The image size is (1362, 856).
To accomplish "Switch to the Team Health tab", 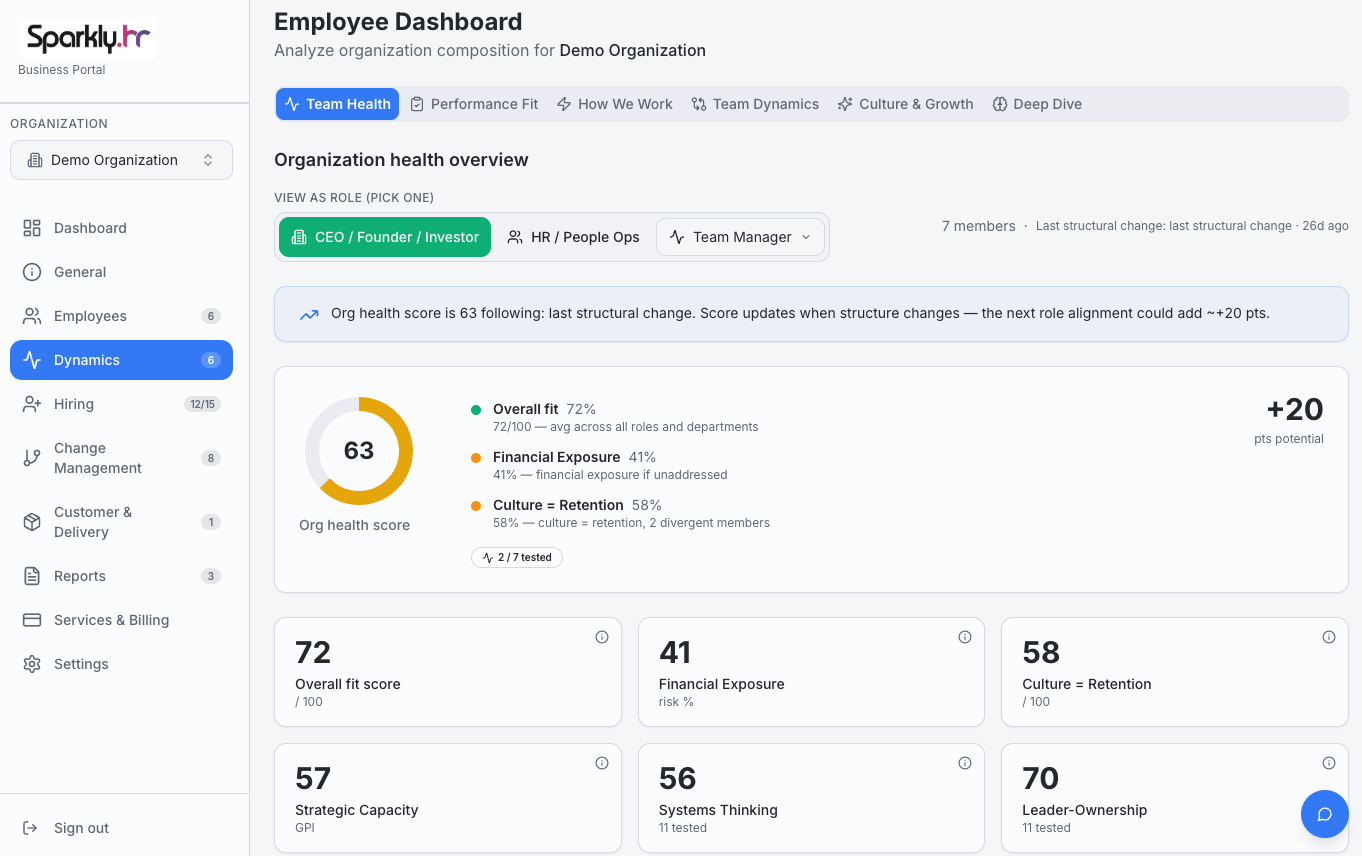I will pos(338,104).
